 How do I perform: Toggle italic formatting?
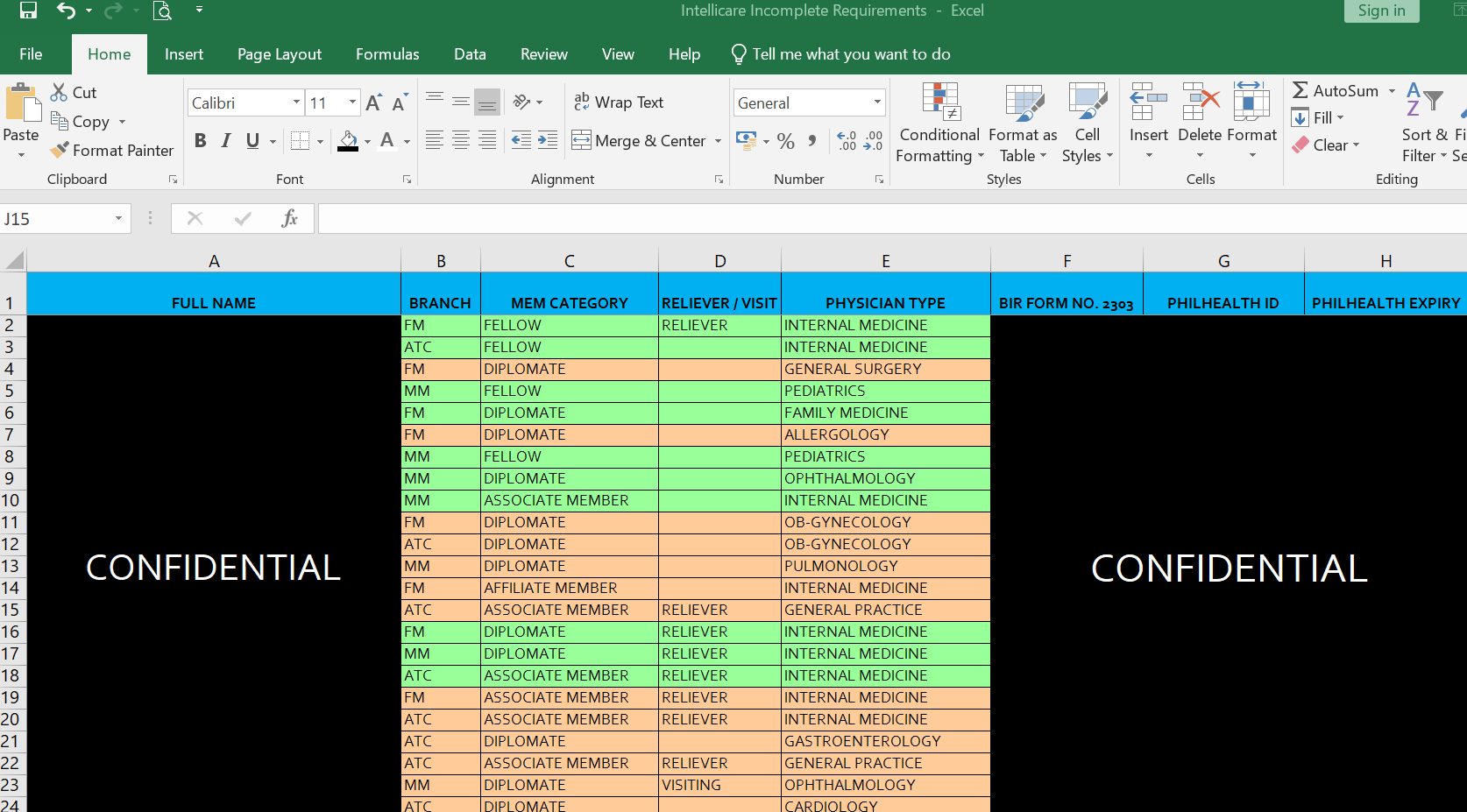226,140
